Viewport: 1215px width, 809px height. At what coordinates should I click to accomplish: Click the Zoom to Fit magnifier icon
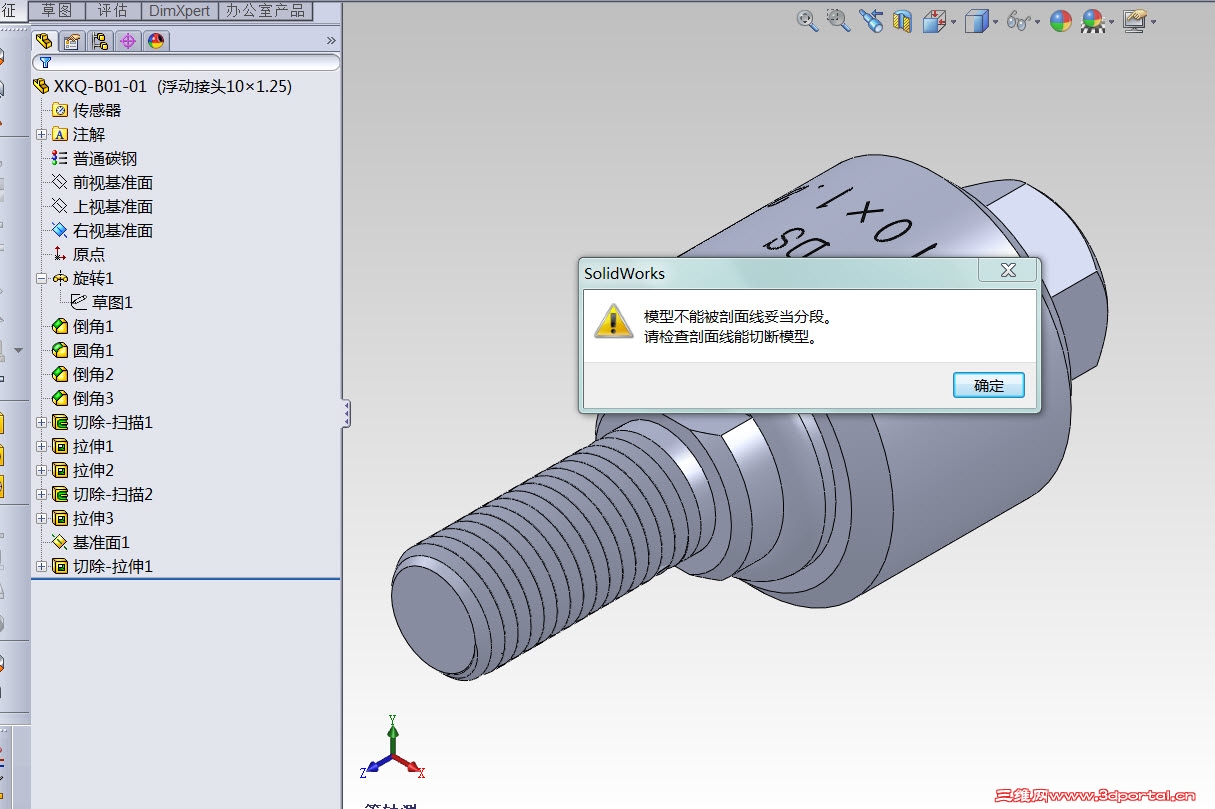[807, 21]
